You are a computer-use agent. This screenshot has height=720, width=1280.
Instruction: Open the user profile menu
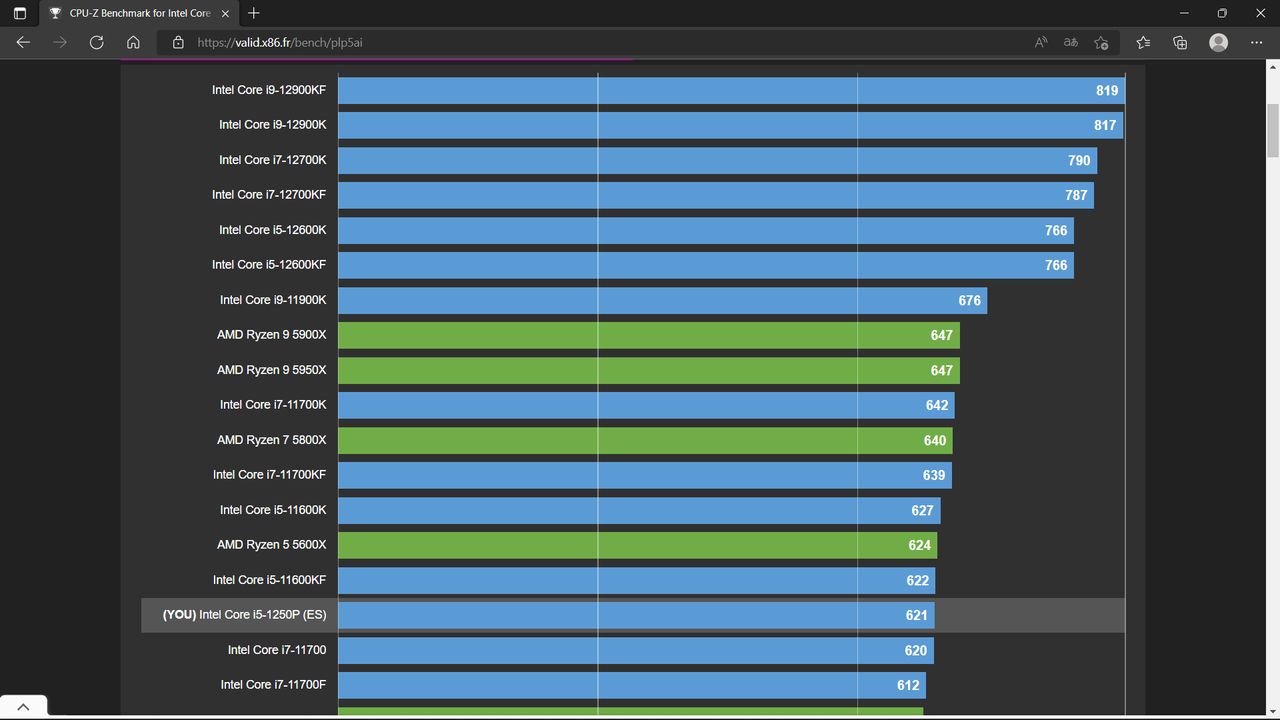coord(1218,42)
